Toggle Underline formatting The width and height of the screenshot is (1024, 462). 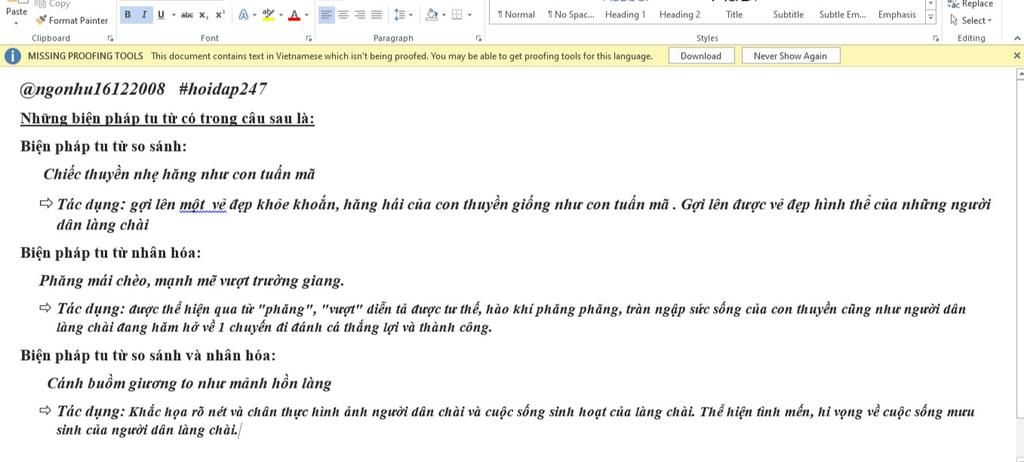[161, 14]
